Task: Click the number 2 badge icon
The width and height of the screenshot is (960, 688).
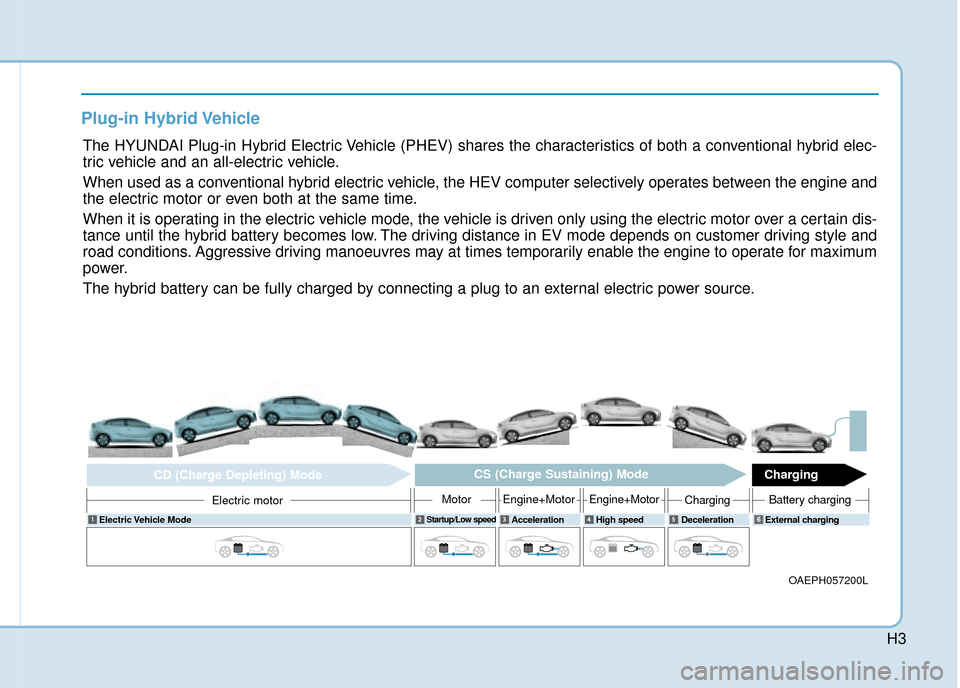Action: click(x=420, y=520)
